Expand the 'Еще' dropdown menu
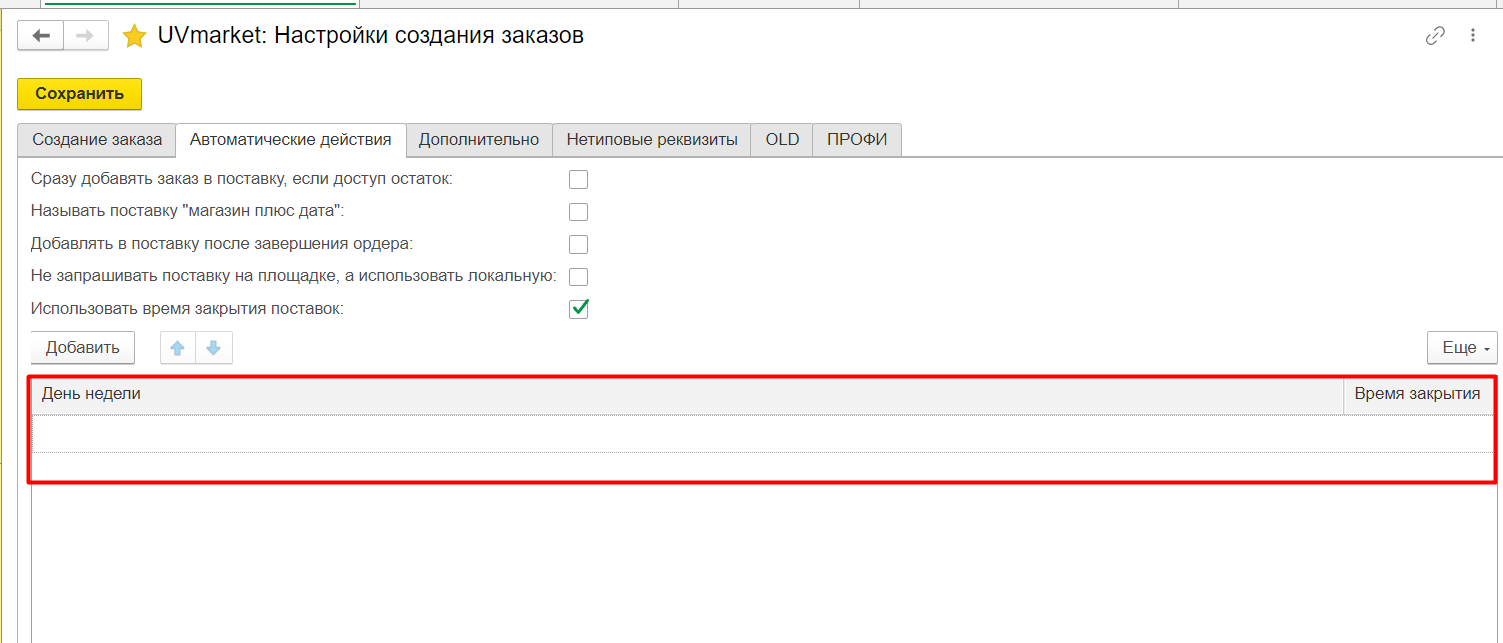The height and width of the screenshot is (643, 1503). point(1462,348)
